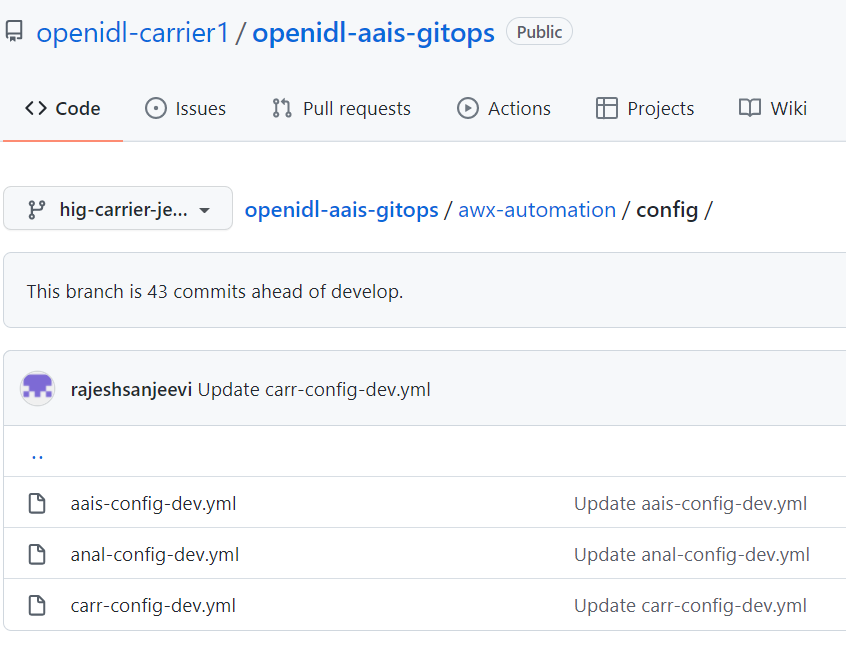Click the Code angle-brackets icon
846x649 pixels.
tap(36, 108)
